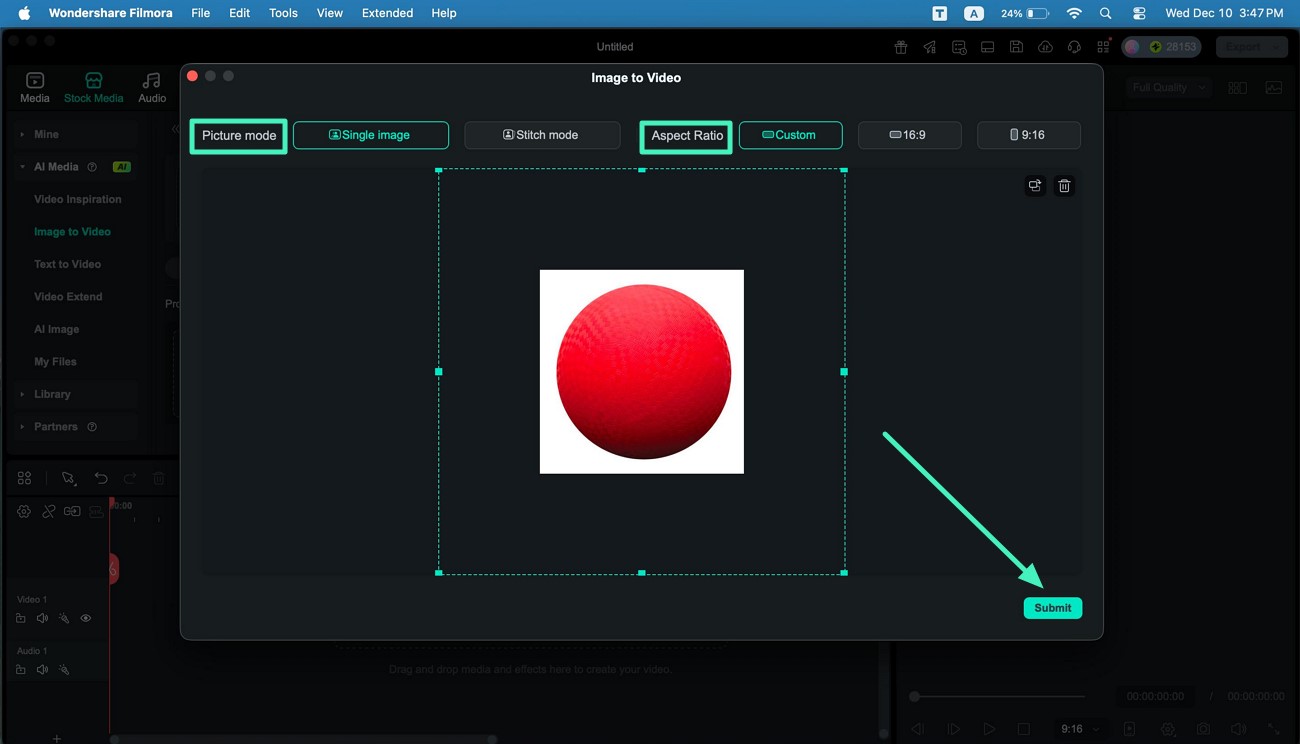
Task: Click the save project floppy disk icon
Action: click(x=1016, y=47)
